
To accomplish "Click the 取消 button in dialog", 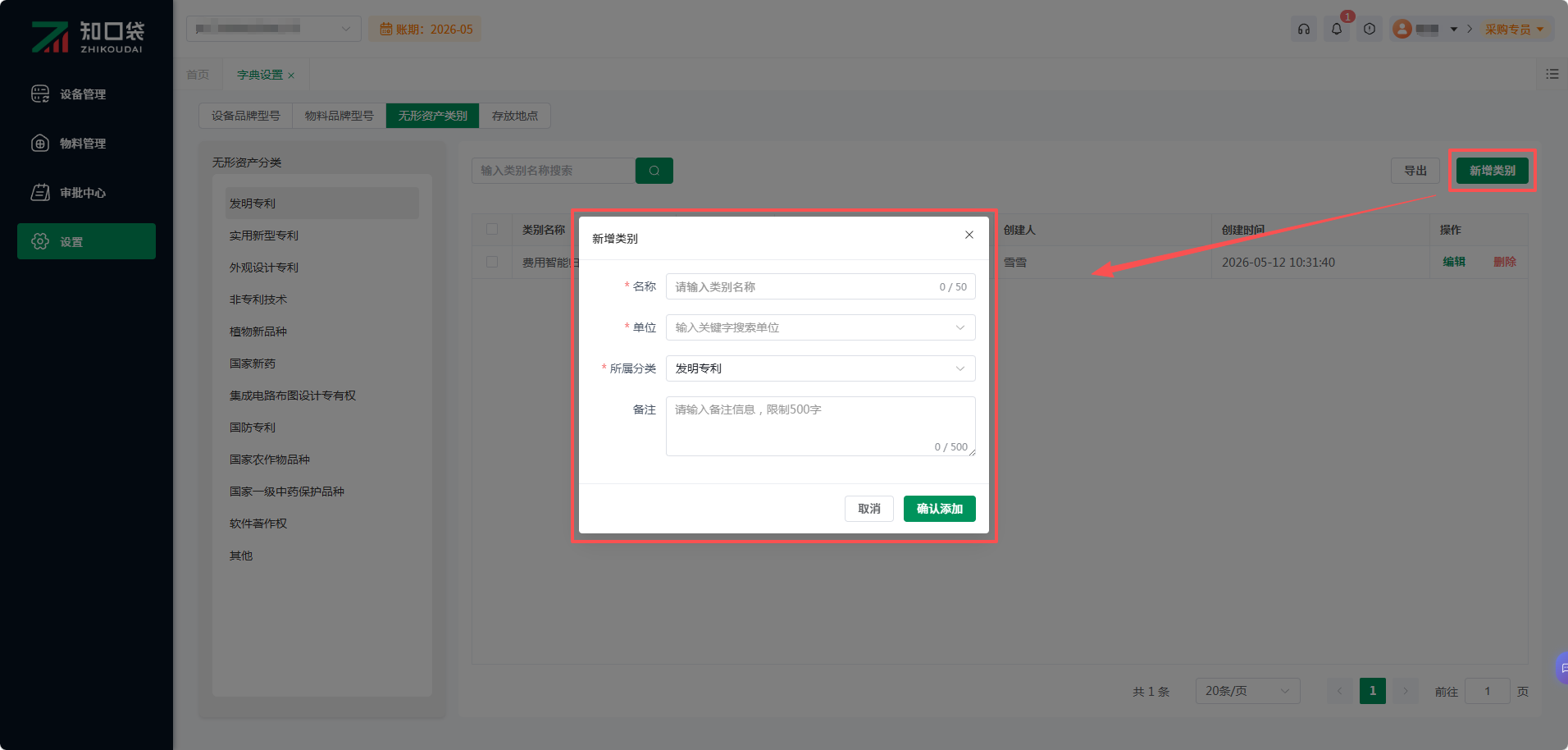I will pos(868,509).
